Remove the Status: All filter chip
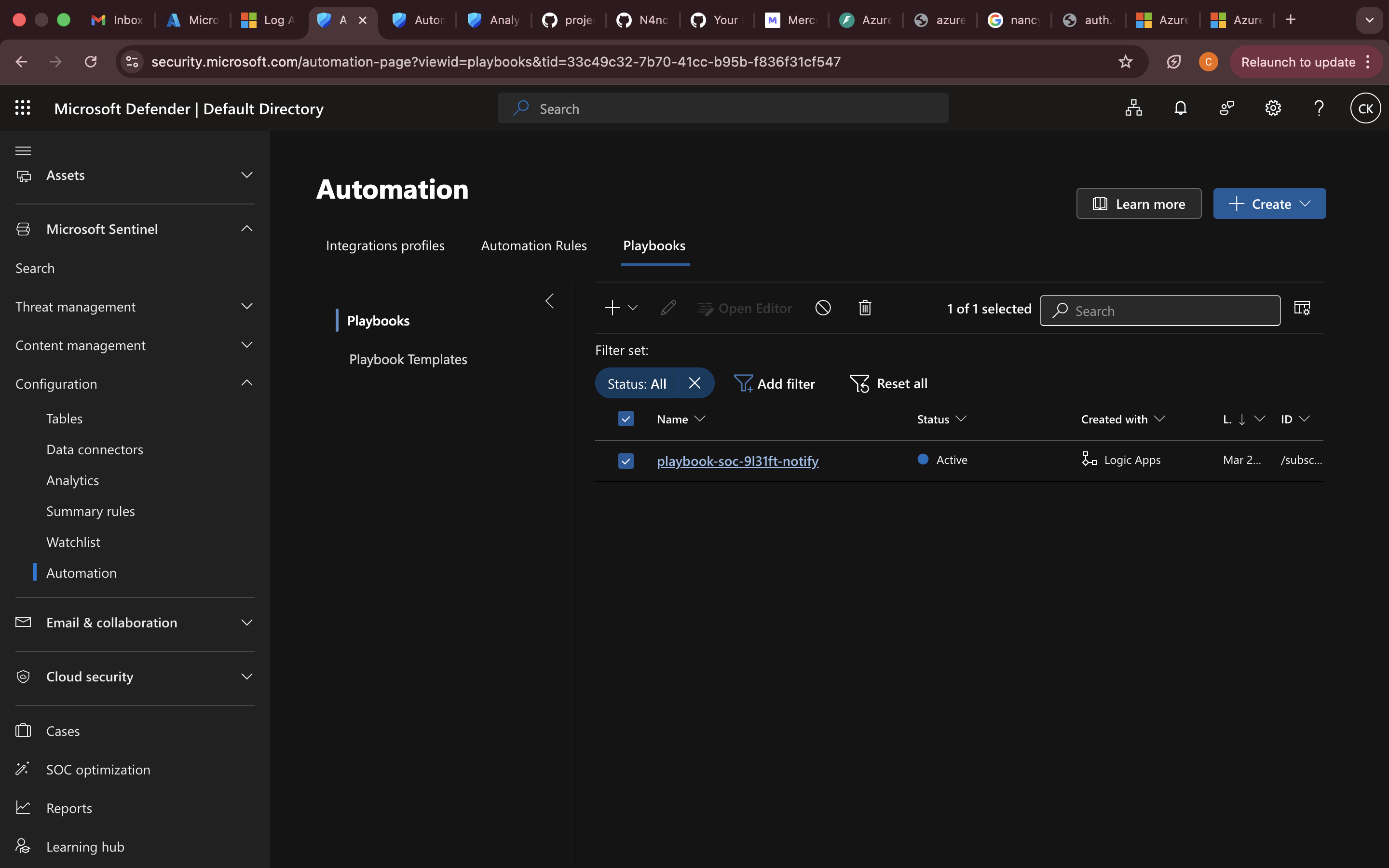Screen dimensions: 1389x868 (694, 383)
